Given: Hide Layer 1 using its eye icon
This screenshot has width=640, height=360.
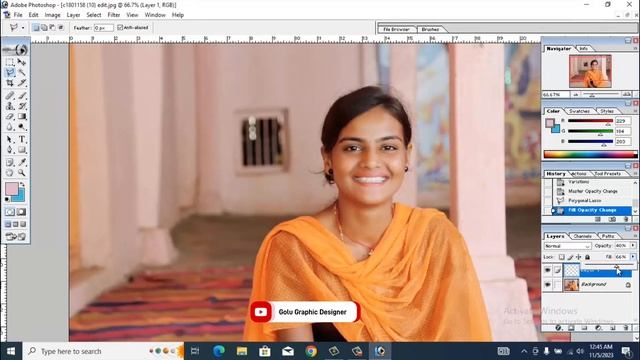Looking at the screenshot, I should (x=548, y=270).
